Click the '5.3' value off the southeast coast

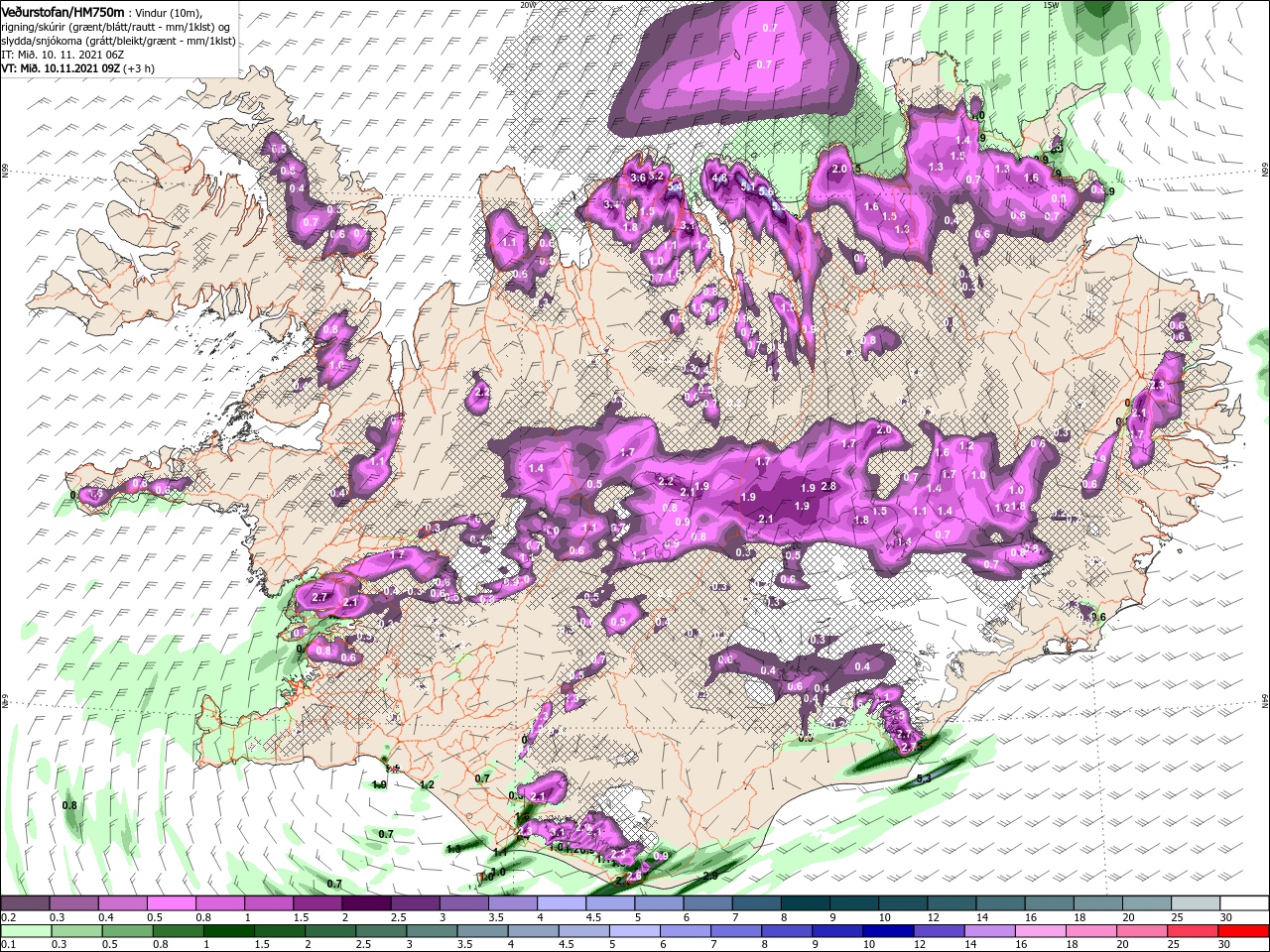click(x=923, y=778)
